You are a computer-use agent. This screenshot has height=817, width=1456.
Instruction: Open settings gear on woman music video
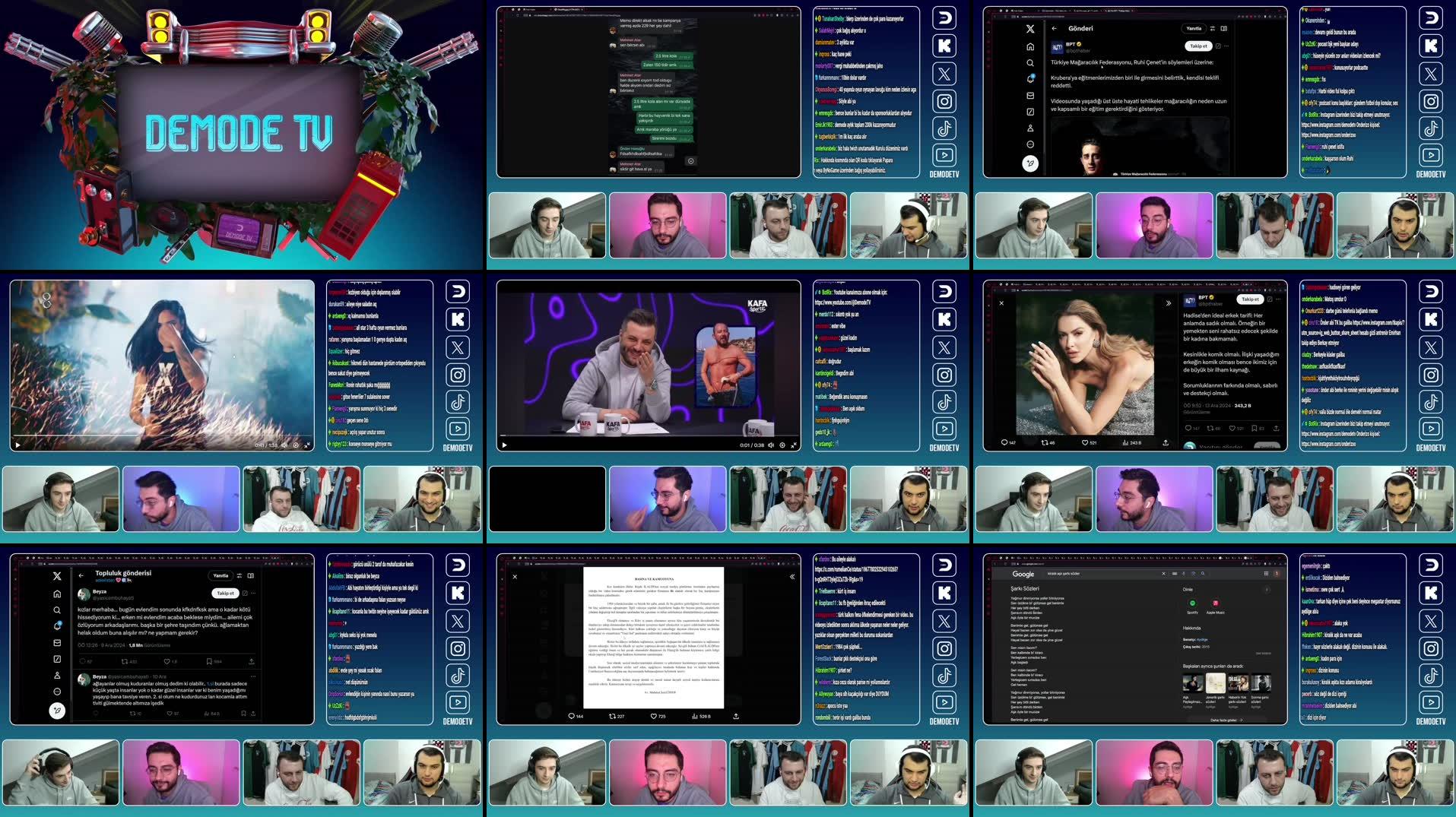(x=296, y=445)
